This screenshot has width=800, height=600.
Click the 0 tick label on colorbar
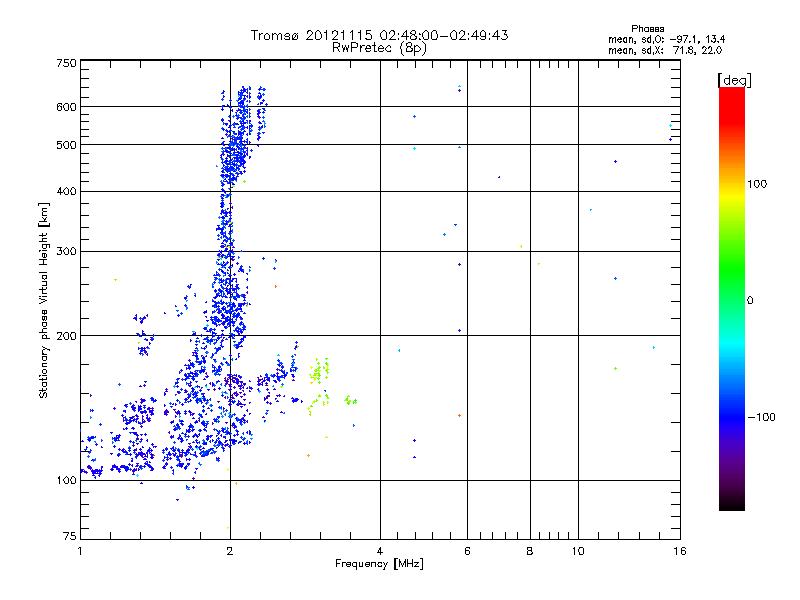click(x=751, y=300)
